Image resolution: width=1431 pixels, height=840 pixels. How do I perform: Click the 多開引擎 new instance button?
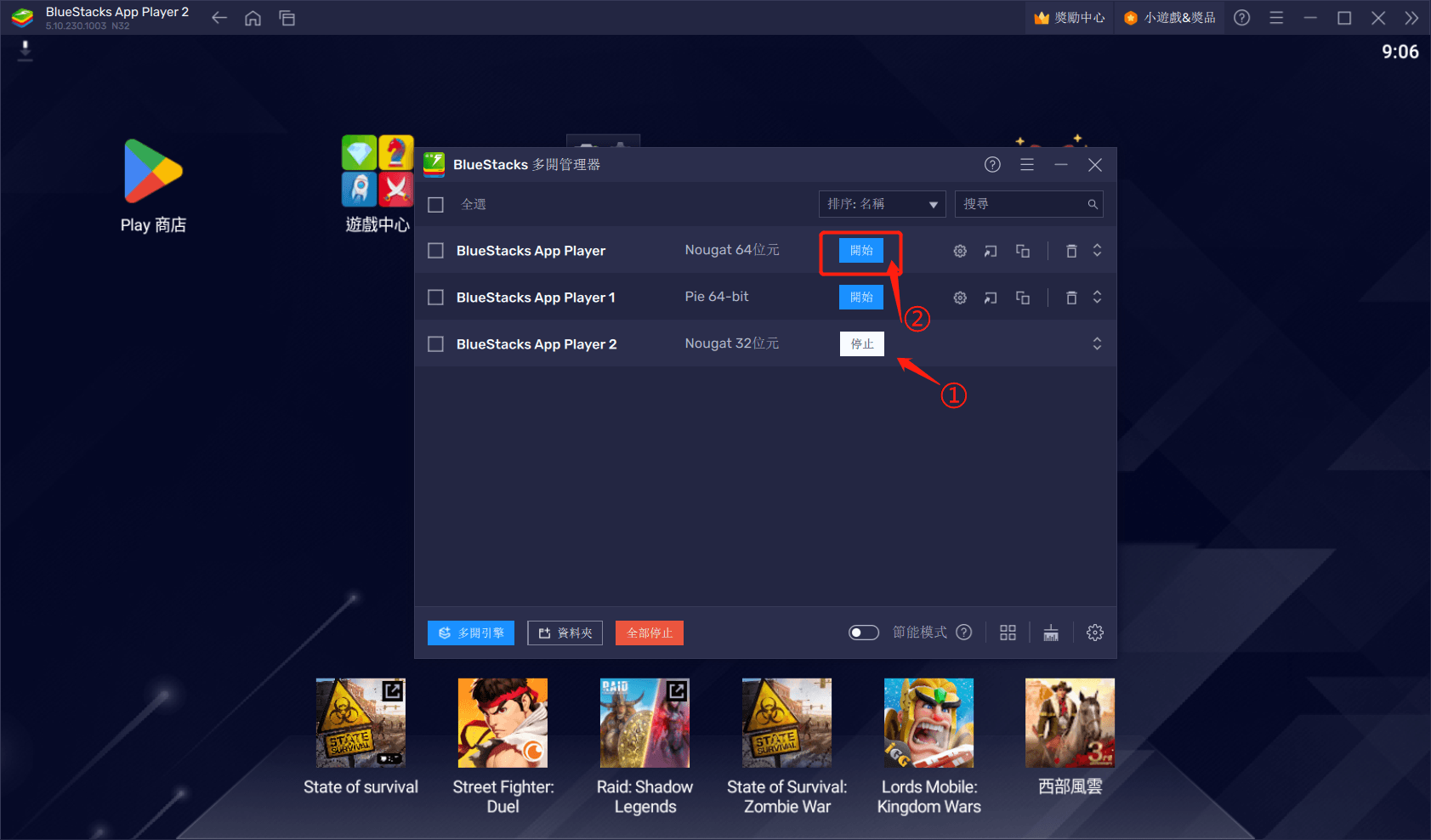pos(471,633)
